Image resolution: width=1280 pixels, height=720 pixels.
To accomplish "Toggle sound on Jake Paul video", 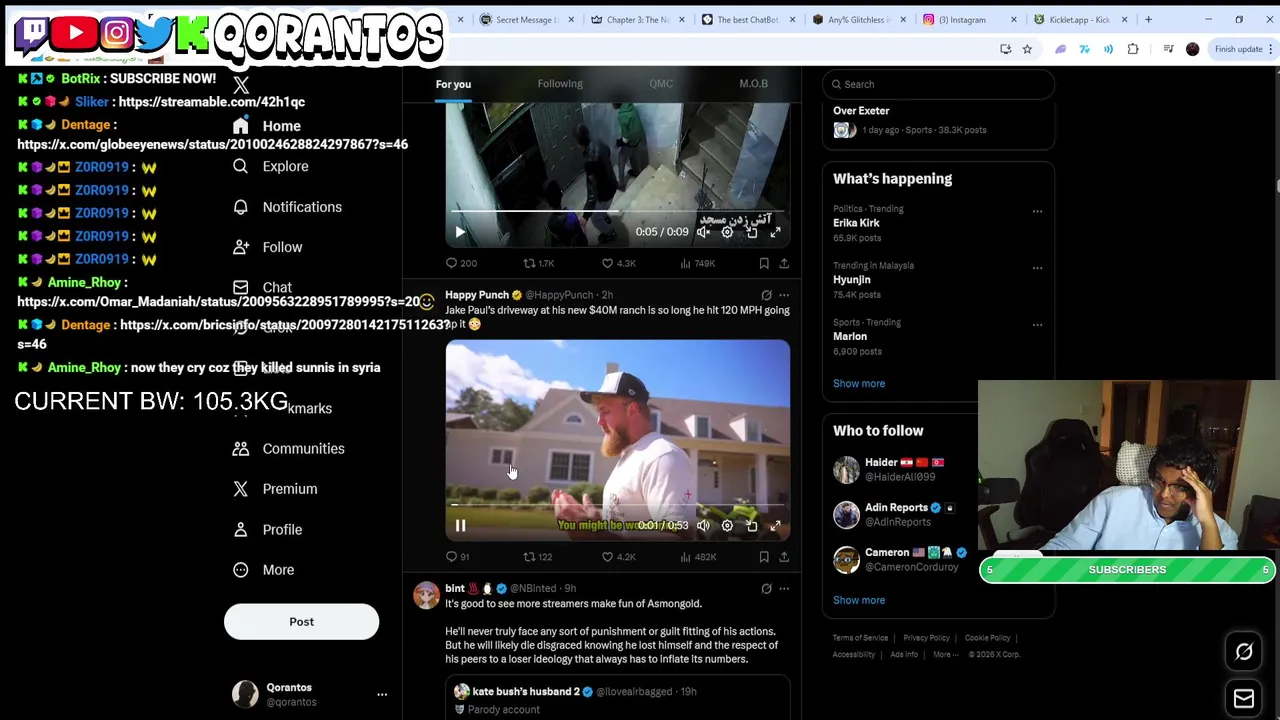I will coord(703,526).
